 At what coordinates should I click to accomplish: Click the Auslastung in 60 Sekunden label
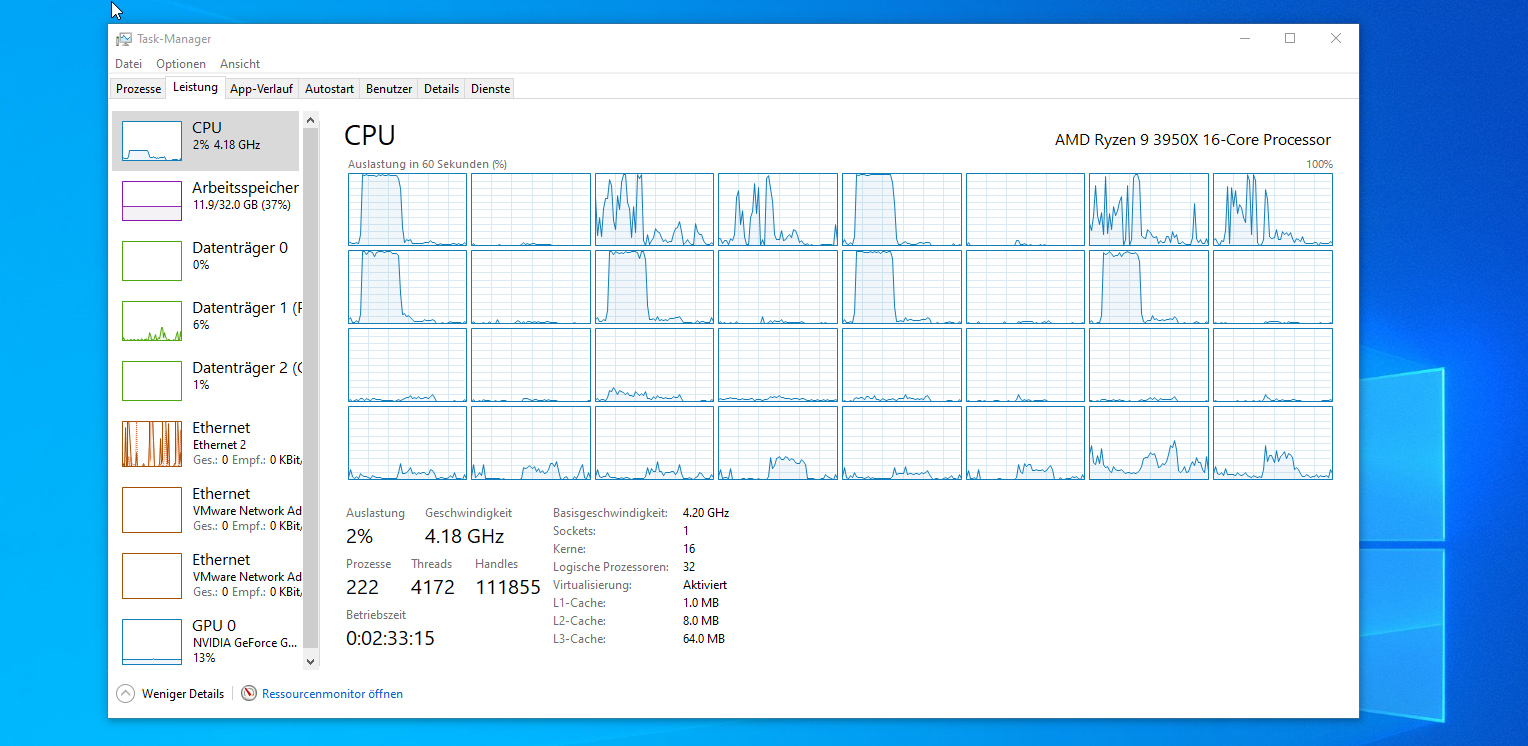tap(427, 163)
